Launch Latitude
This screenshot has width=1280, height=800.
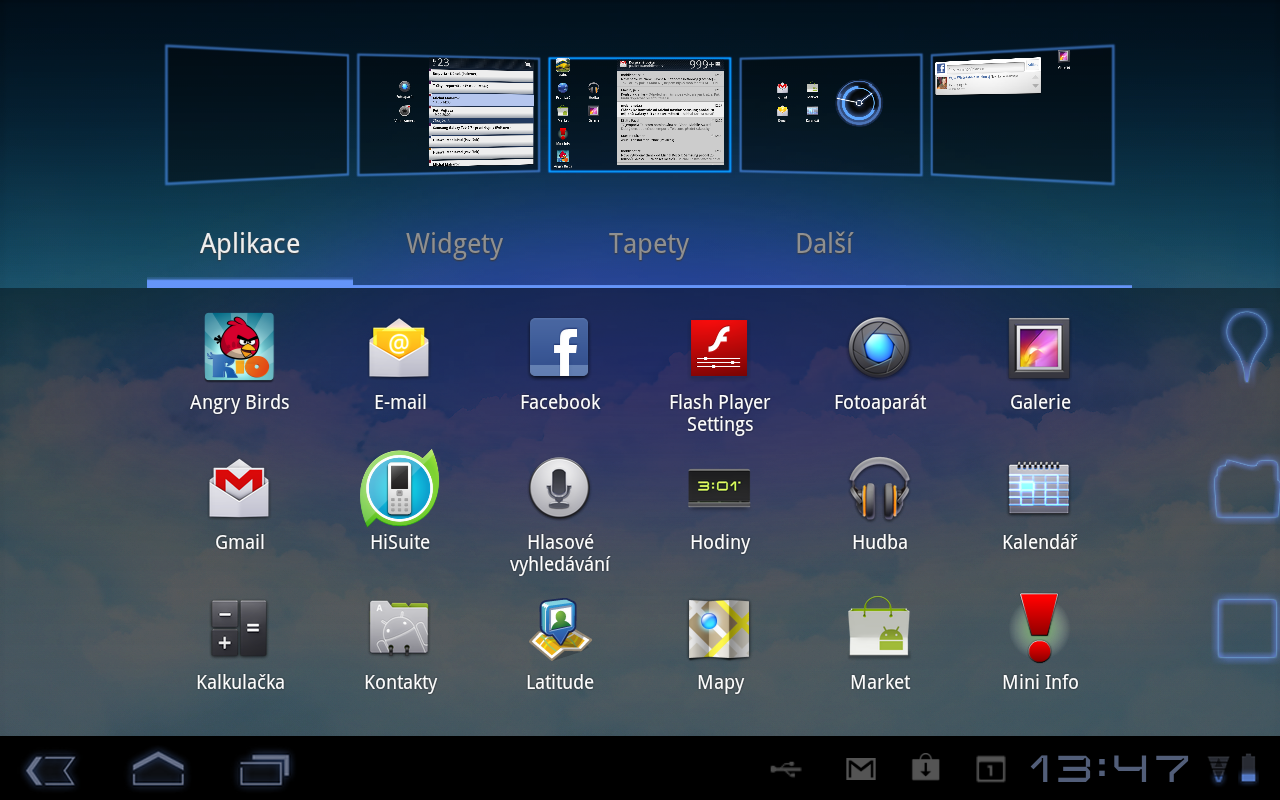click(560, 628)
